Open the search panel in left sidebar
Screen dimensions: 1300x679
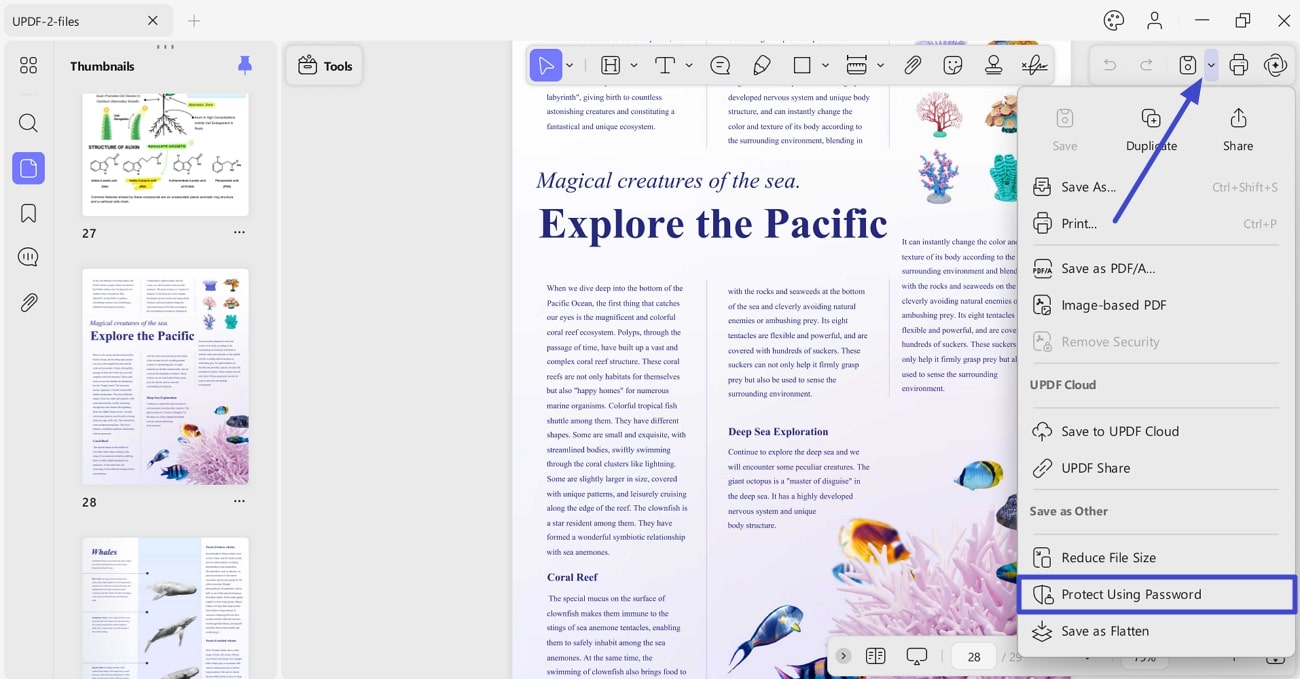[28, 123]
